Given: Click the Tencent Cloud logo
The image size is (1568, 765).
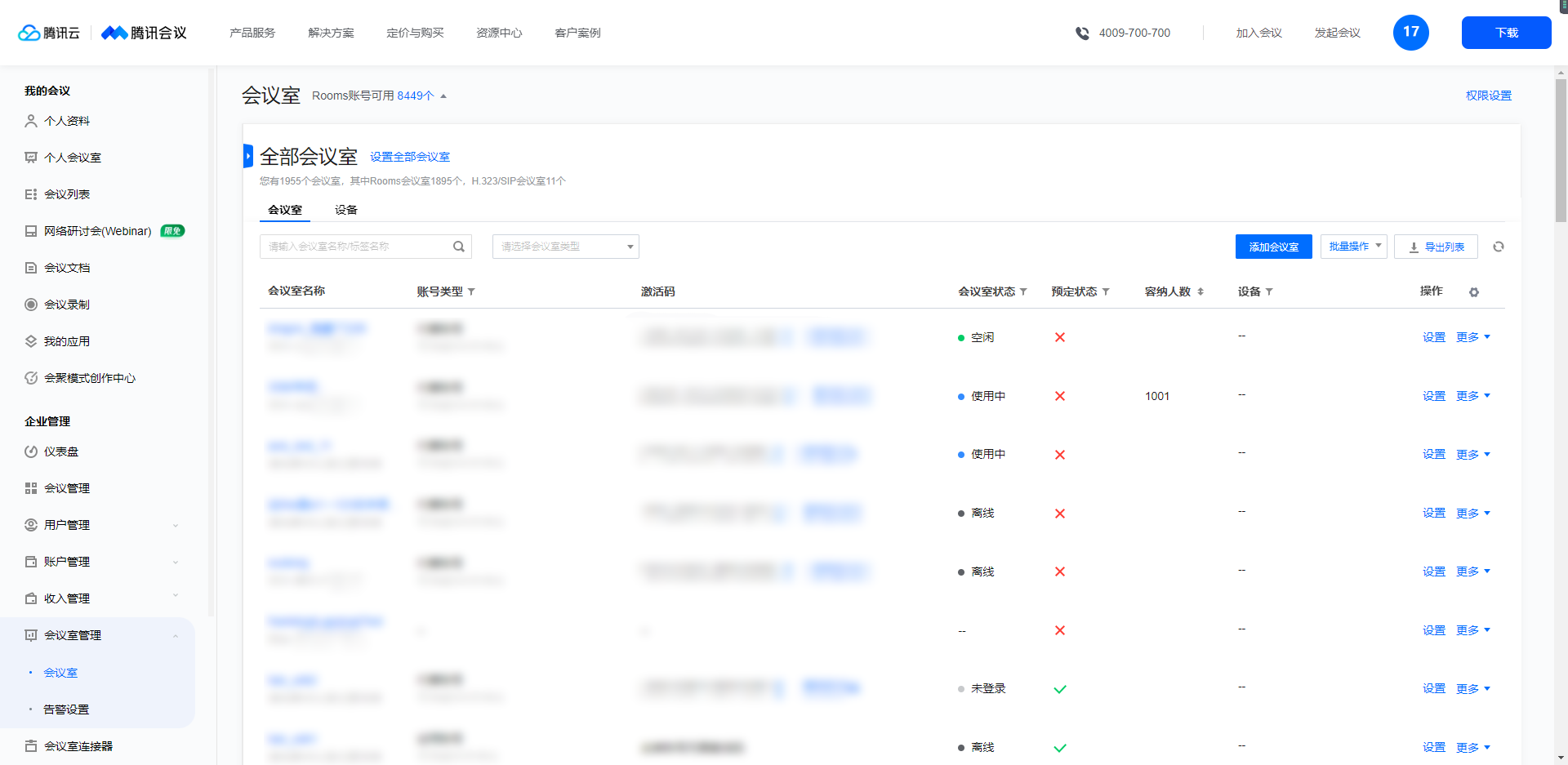Looking at the screenshot, I should [x=49, y=33].
